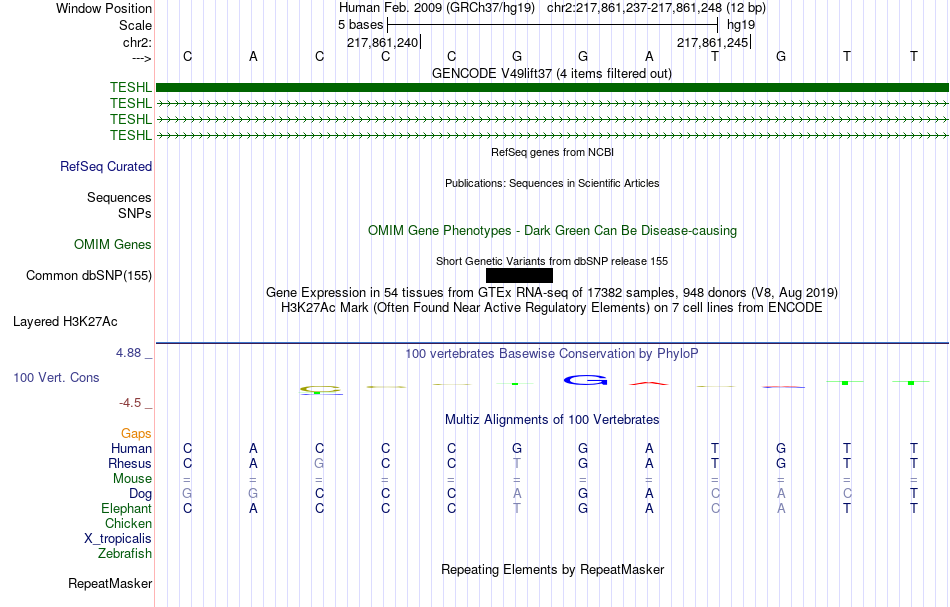This screenshot has width=950, height=607.
Task: Click the faded G in the Rhesus row
Action: coord(319,463)
